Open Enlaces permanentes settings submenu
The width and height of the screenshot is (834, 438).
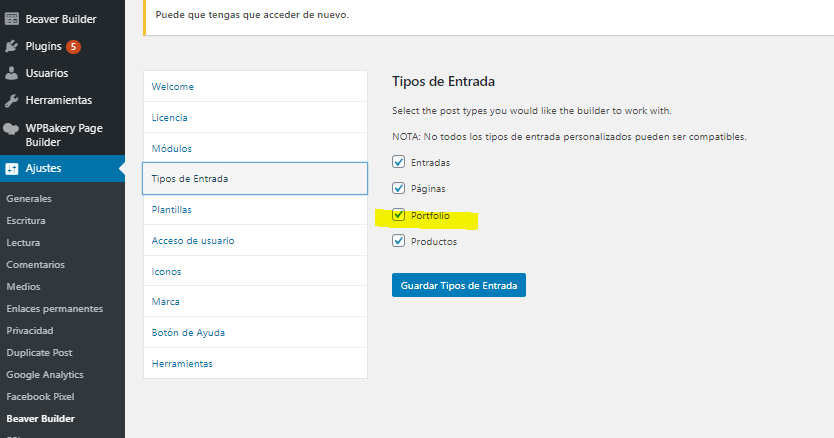tap(55, 309)
